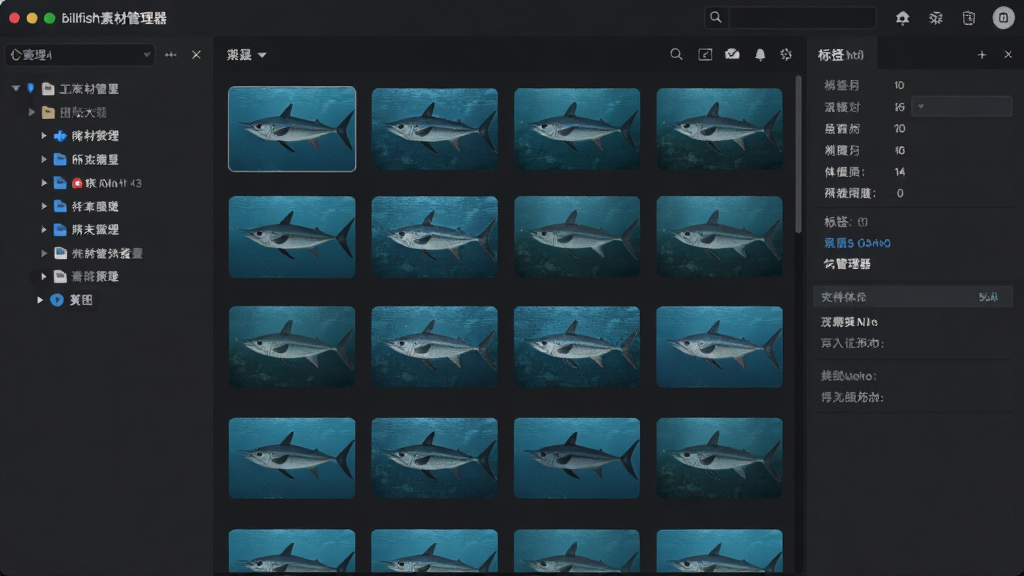The image size is (1024, 576).
Task: Click the bell icon in the grid toolbar
Action: click(760, 55)
